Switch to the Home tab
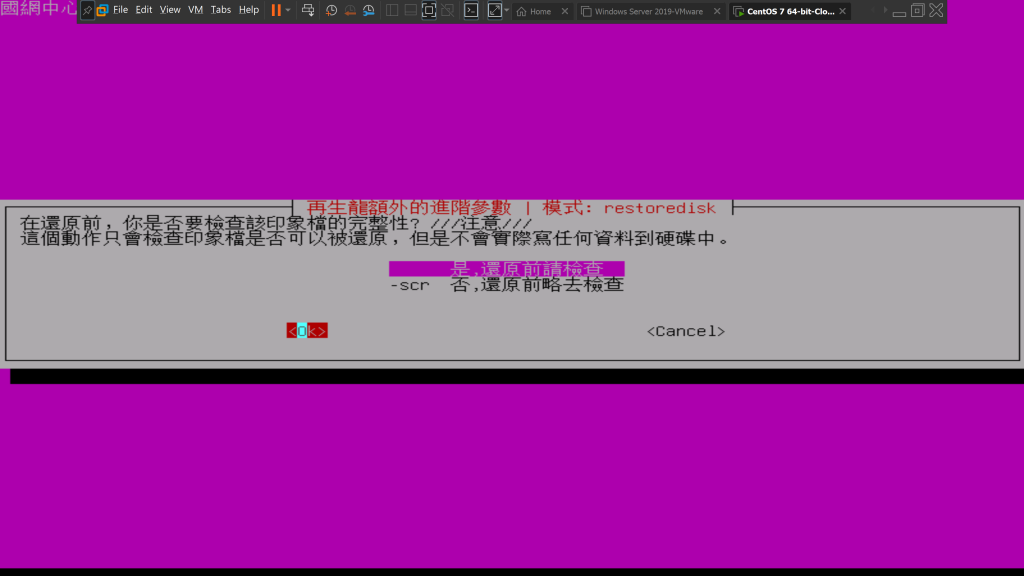1024x576 pixels. tap(540, 12)
